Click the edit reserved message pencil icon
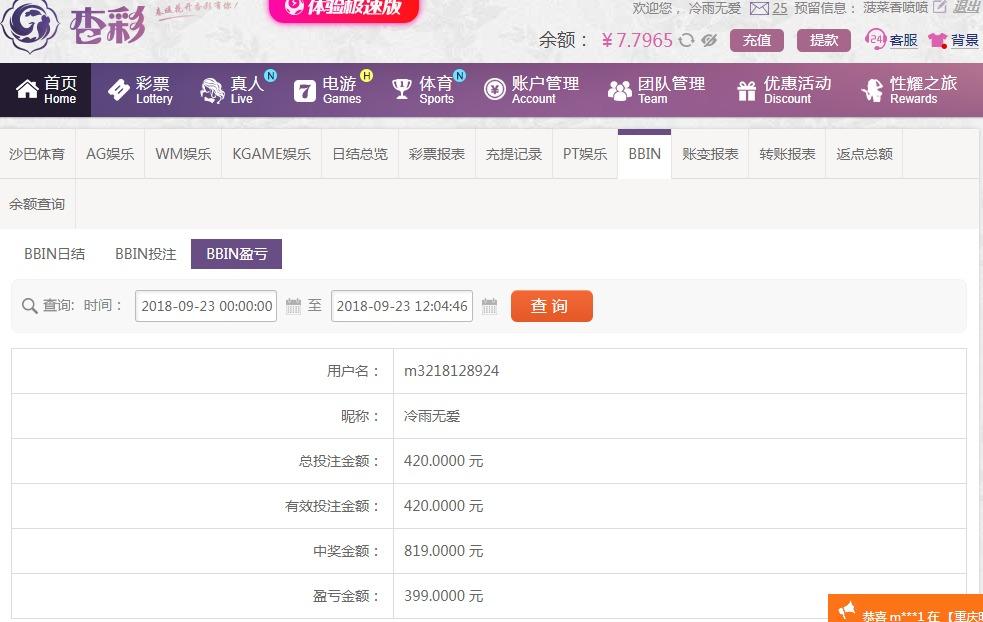This screenshot has height=622, width=983. click(x=939, y=7)
